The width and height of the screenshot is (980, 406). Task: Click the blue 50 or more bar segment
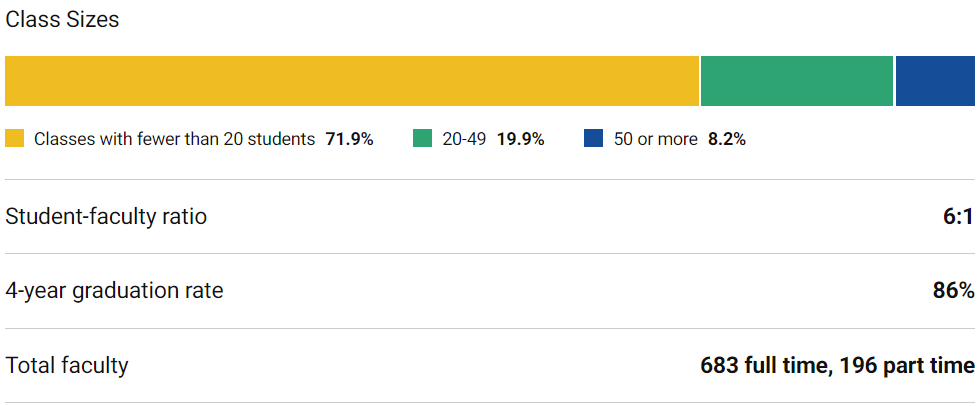[935, 81]
